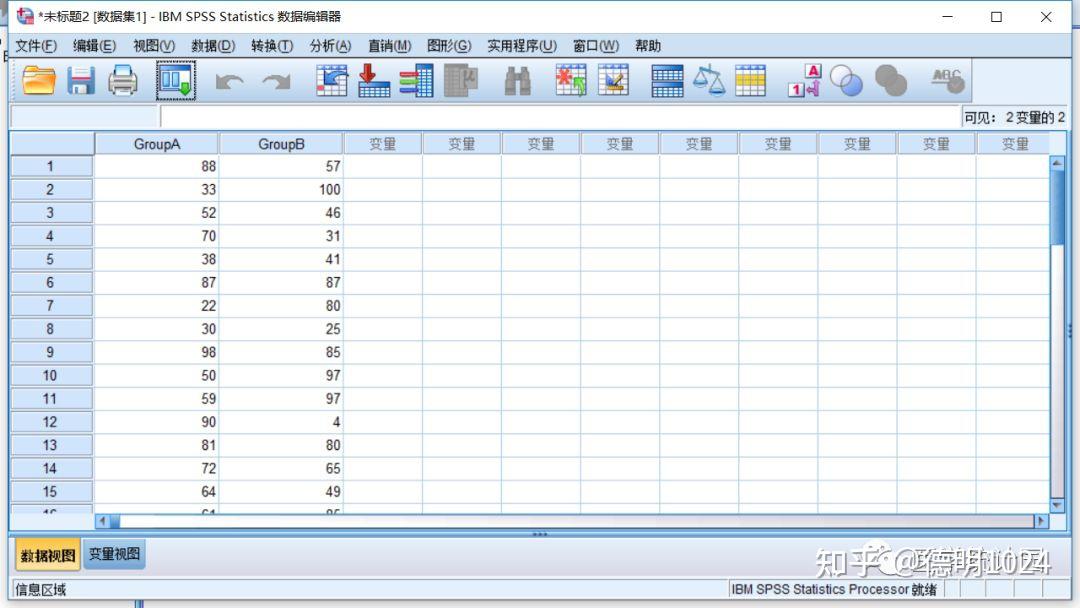Click the horizontal scrollbar right arrow
This screenshot has height=608, width=1080.
click(x=1039, y=521)
